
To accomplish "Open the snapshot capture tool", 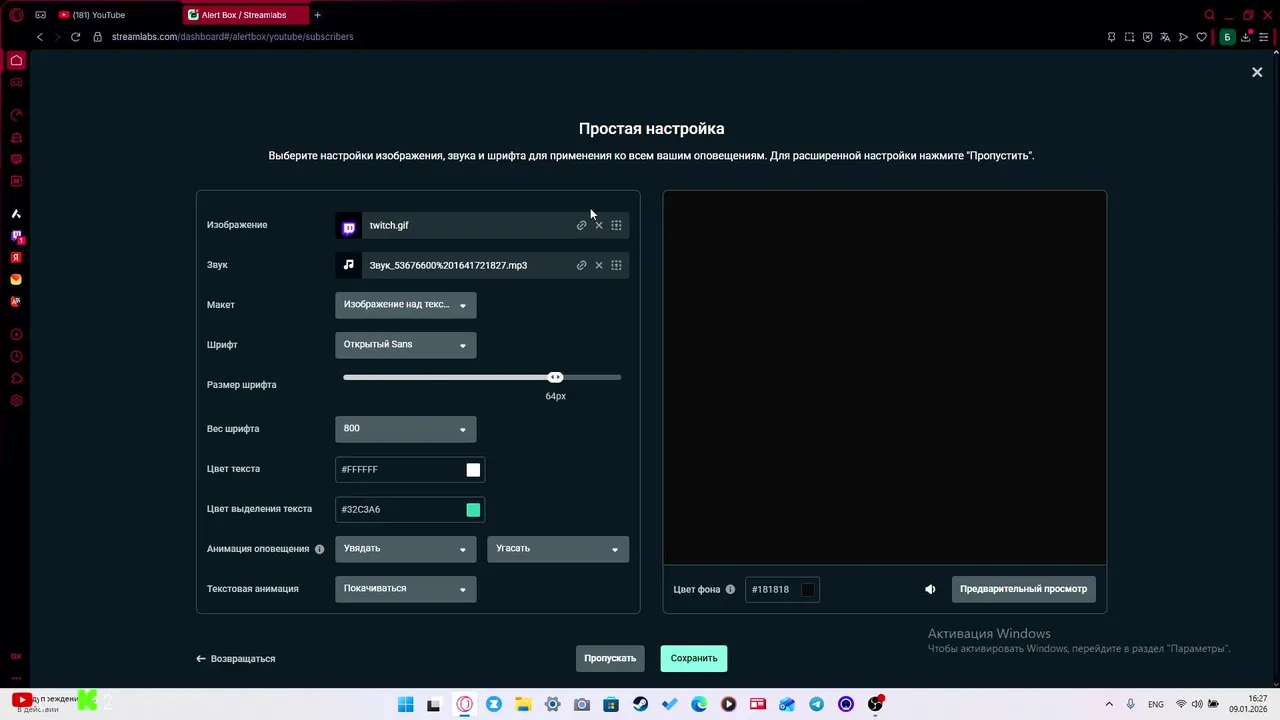I will [x=1129, y=37].
